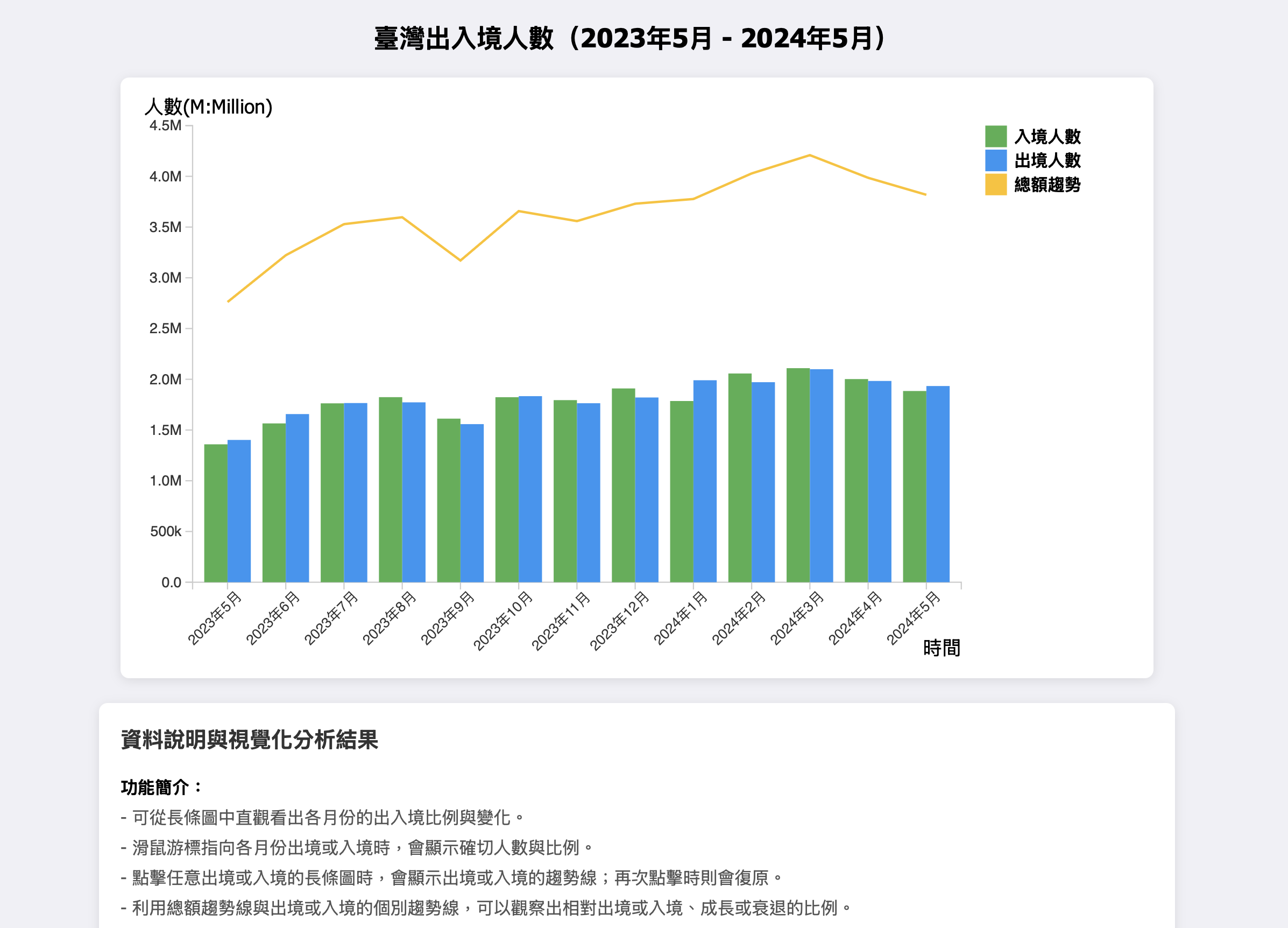The height and width of the screenshot is (928, 1288).
Task: Click the 2023年12月 x-axis label
Action: pos(619,621)
